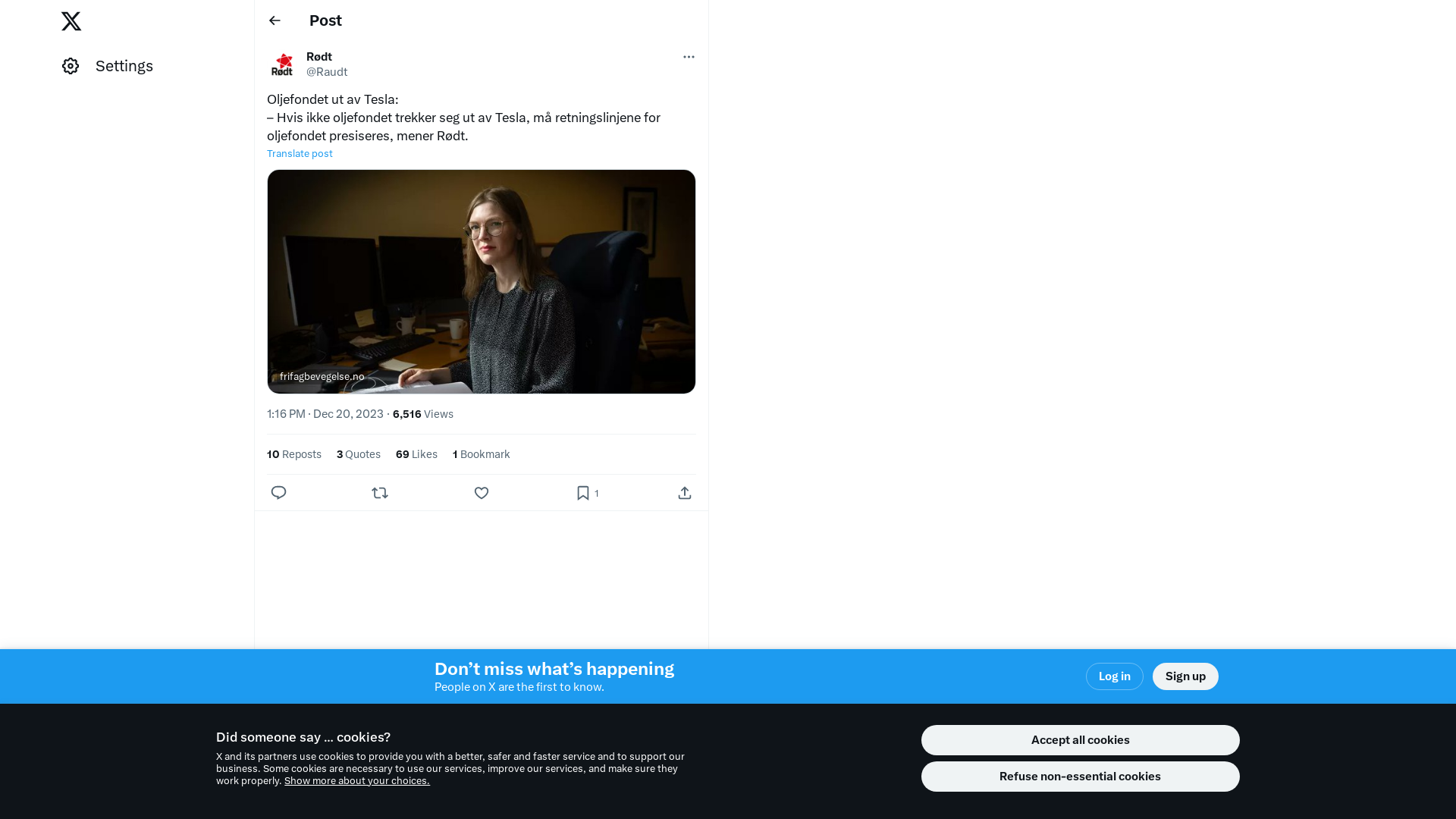Open the post's three-dot more menu
This screenshot has height=819, width=1456.
[x=689, y=57]
